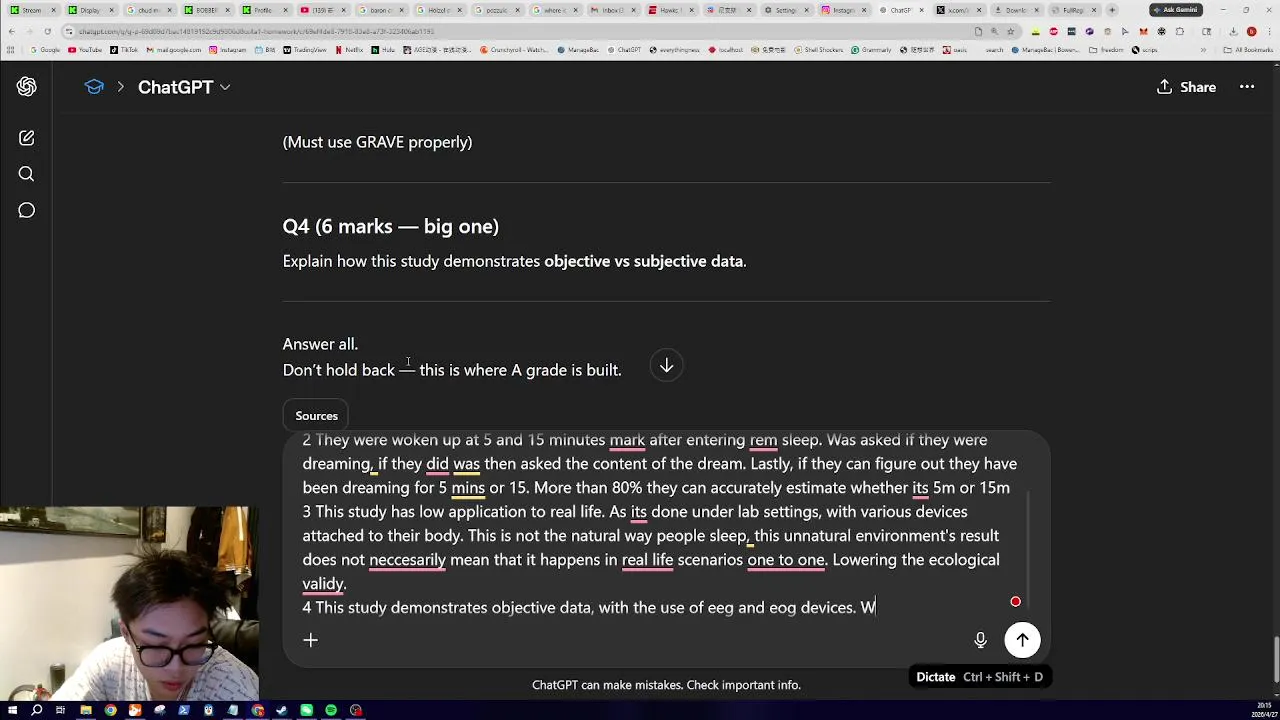Viewport: 1280px width, 720px height.
Task: Open the ChatGPT logo home button
Action: tap(27, 87)
